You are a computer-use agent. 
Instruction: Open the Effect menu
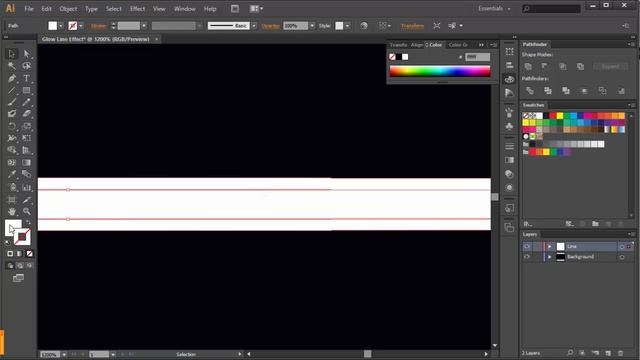point(137,9)
